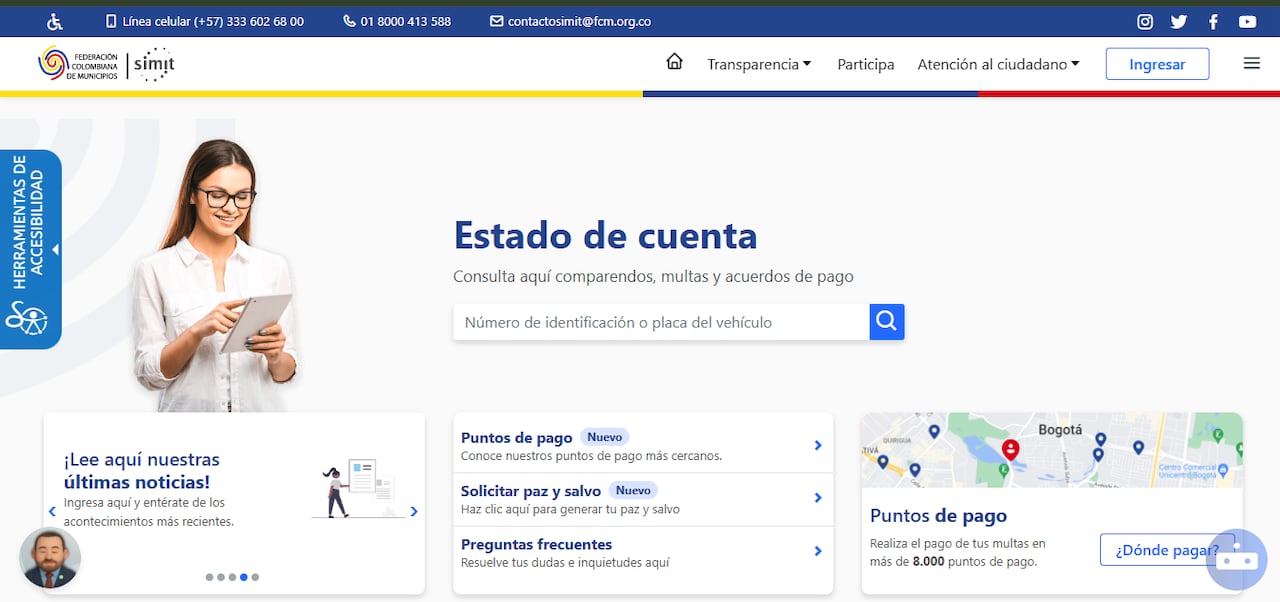Open the Facebook icon in the top bar
Screen dimensions: 1280x602
tap(1212, 20)
